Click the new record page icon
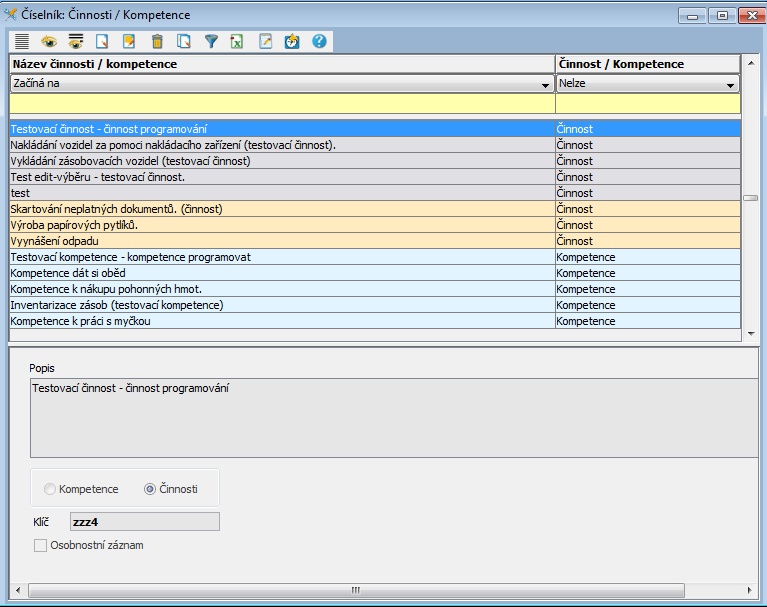The image size is (767, 607). click(102, 41)
